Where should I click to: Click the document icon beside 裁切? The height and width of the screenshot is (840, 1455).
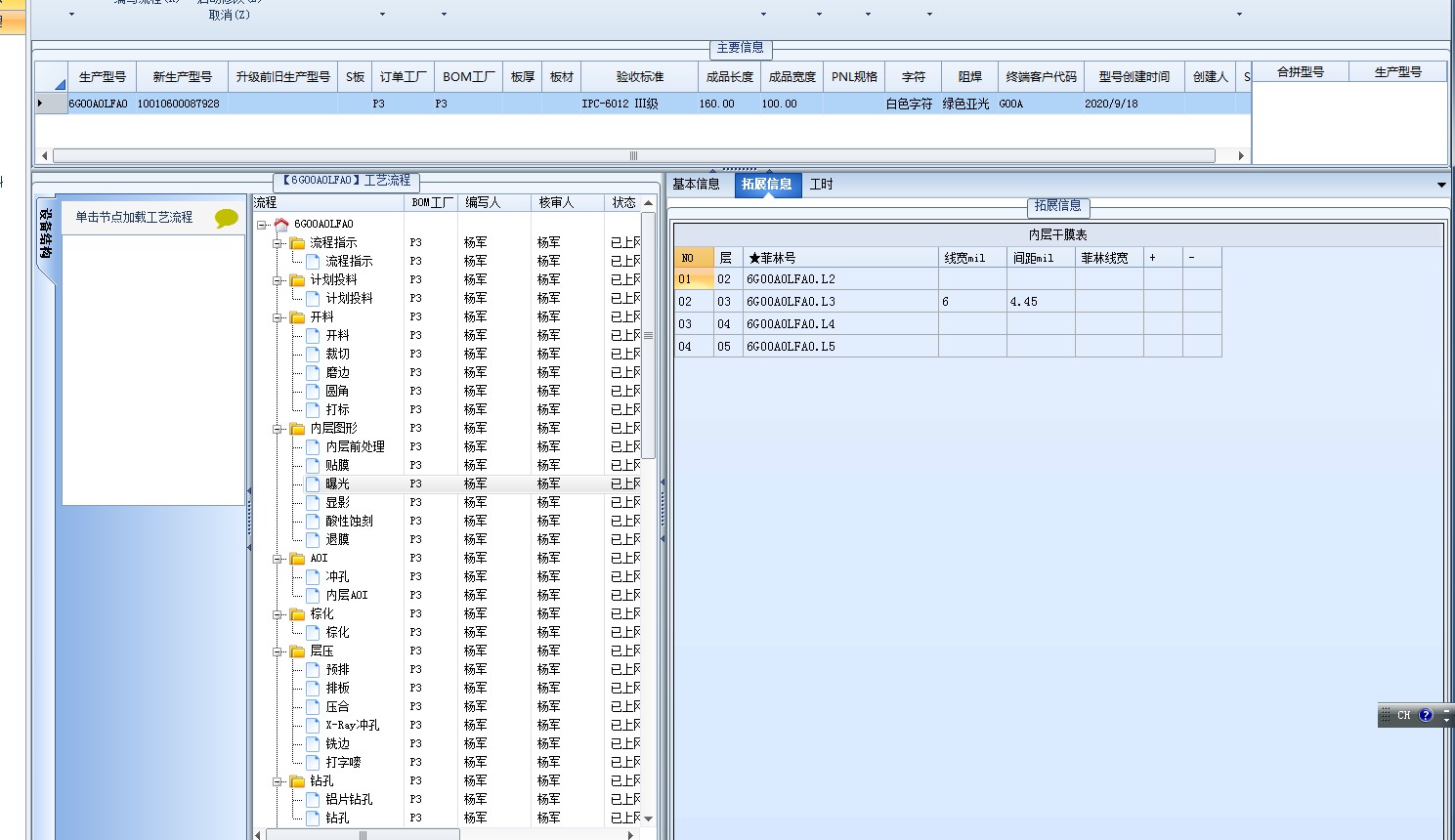(313, 354)
